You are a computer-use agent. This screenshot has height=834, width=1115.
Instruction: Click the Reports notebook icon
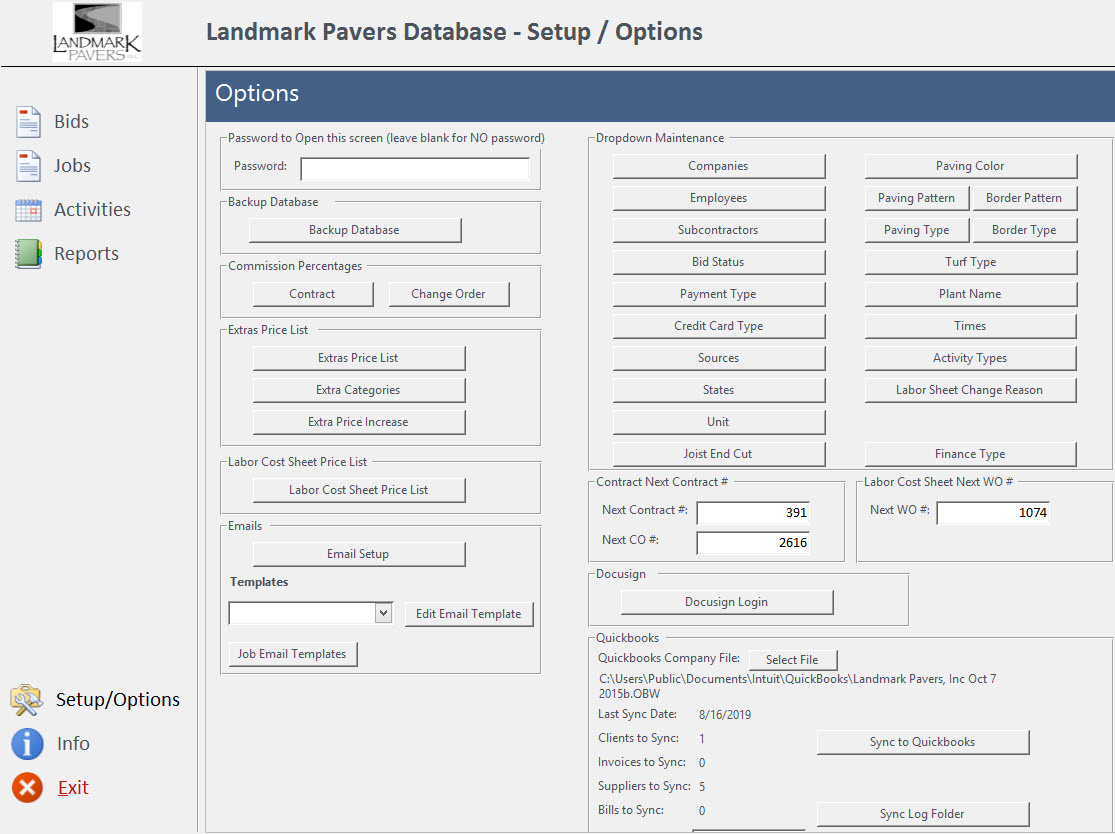pyautogui.click(x=28, y=254)
